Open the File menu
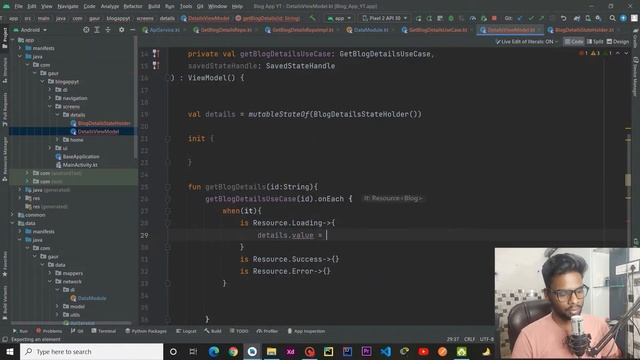Image resolution: width=640 pixels, height=360 pixels. coord(18,6)
